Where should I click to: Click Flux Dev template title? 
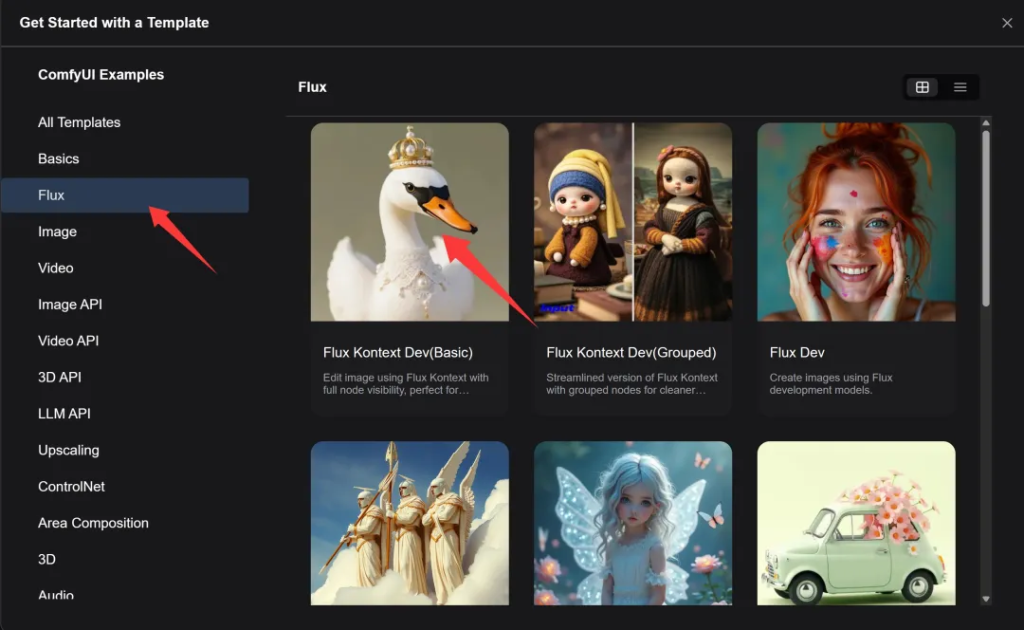pyautogui.click(x=797, y=353)
